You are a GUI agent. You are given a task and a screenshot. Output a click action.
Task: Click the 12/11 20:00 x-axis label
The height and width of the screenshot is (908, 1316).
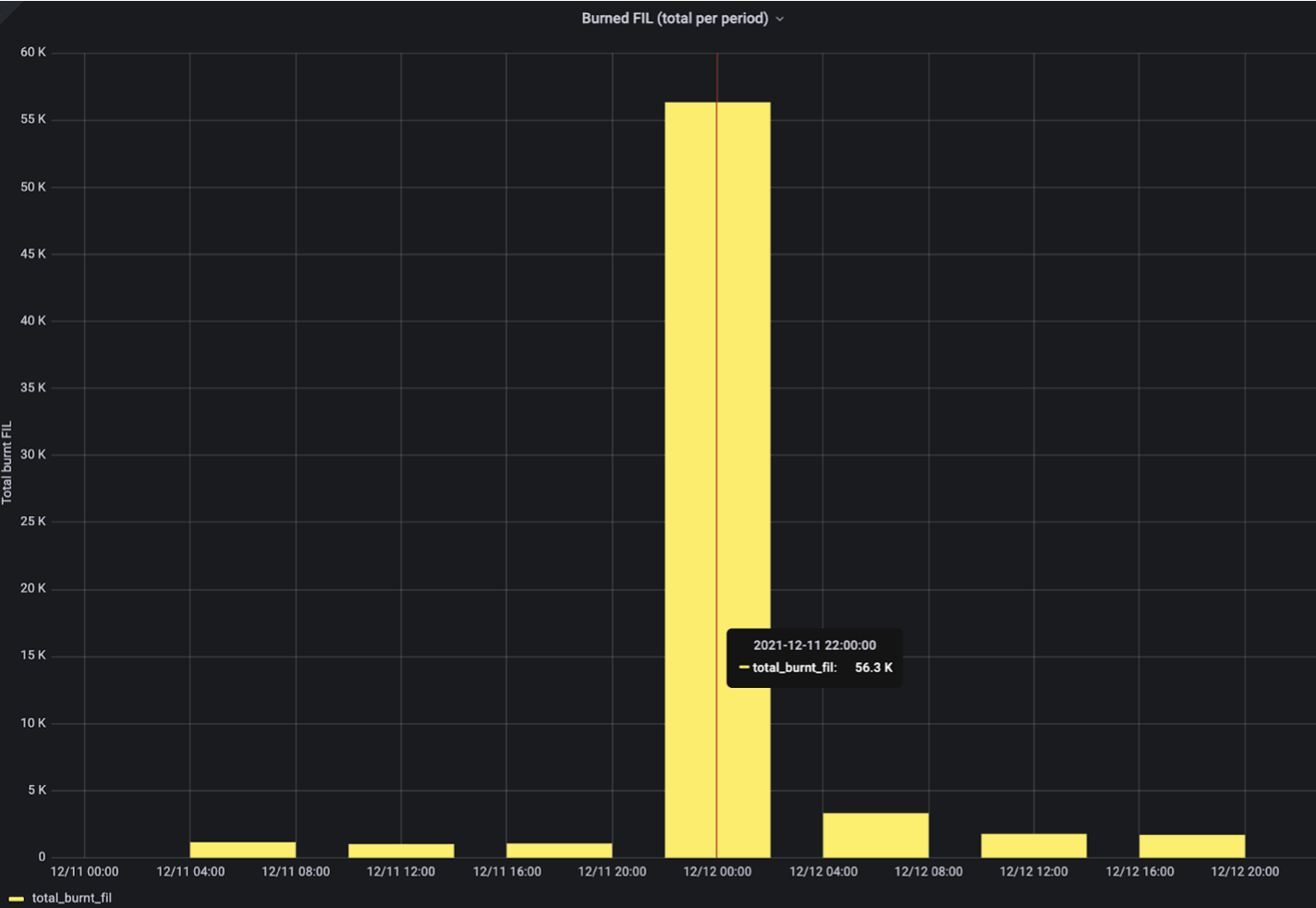coord(612,872)
